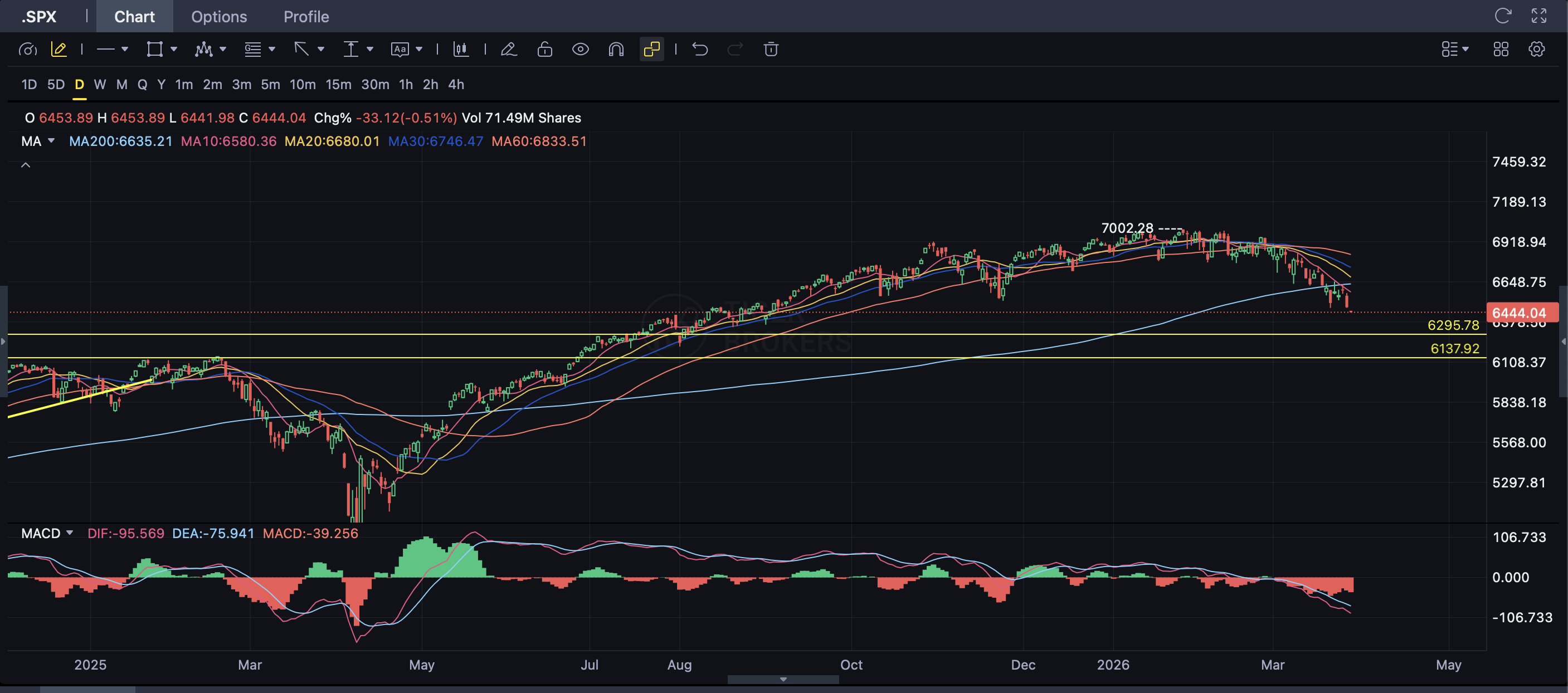Expand the line tool dropdown arrow
The image size is (1568, 693).
tap(125, 49)
